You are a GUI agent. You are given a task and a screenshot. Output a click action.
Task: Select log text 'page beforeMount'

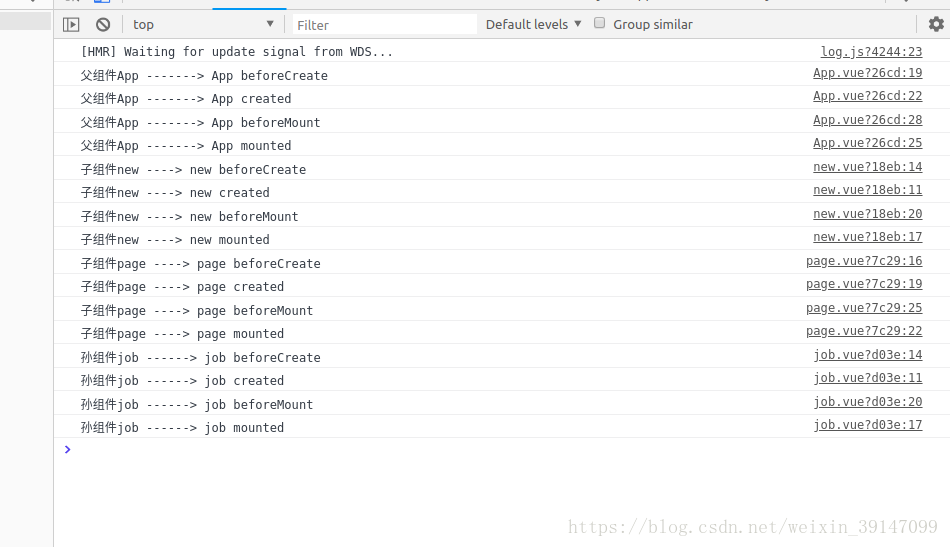click(255, 310)
